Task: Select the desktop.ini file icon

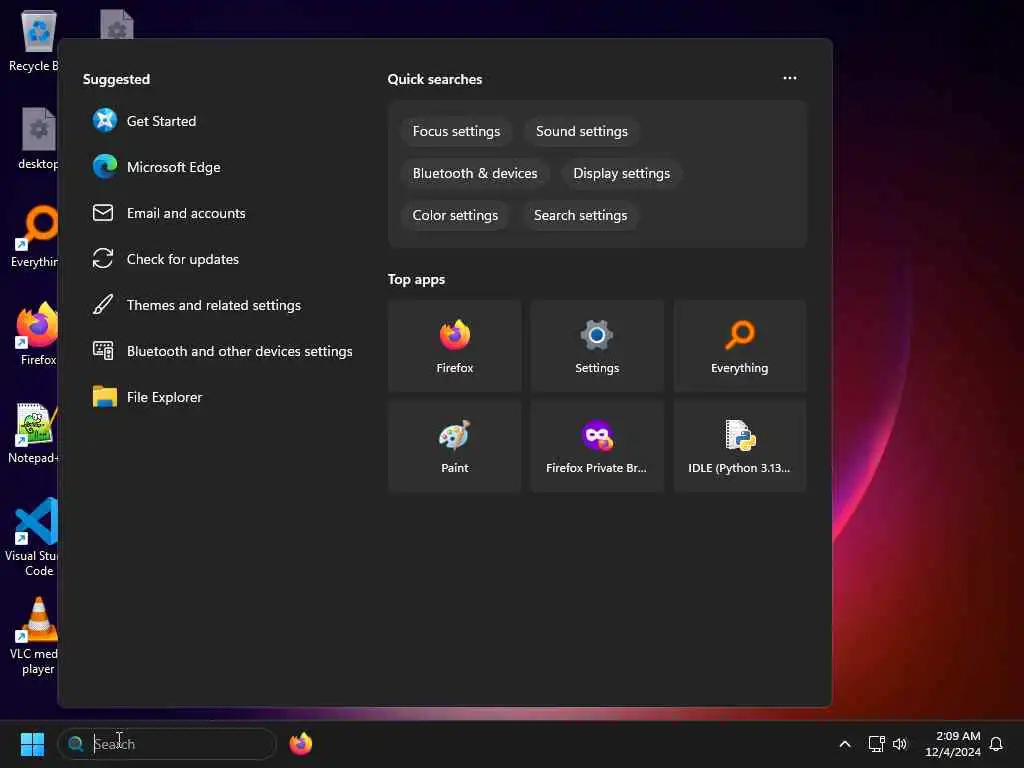Action: point(38,138)
